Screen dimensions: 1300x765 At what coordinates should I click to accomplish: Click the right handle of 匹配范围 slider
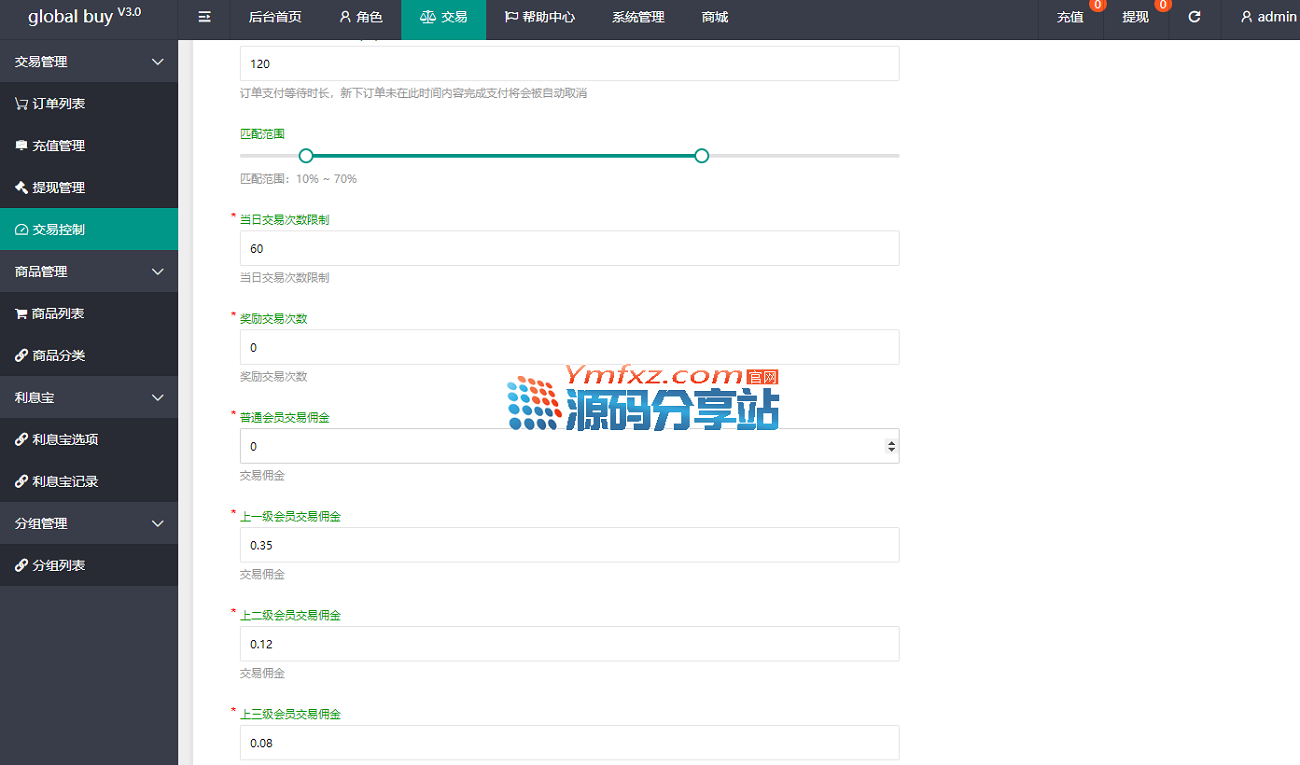(x=702, y=156)
